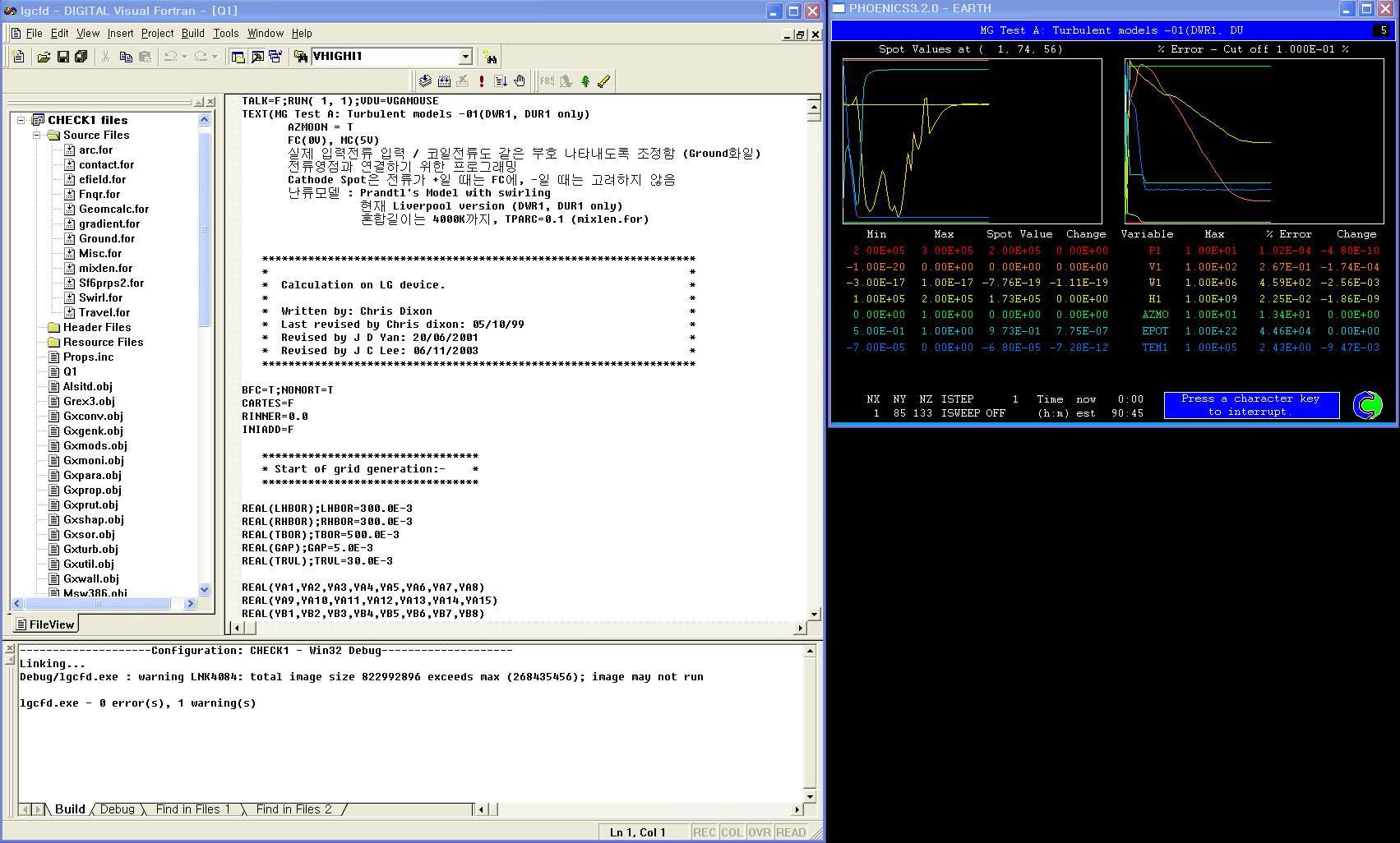Image resolution: width=1400 pixels, height=843 pixels.
Task: Toggle the Output pane toolbar icon
Action: pos(257,57)
